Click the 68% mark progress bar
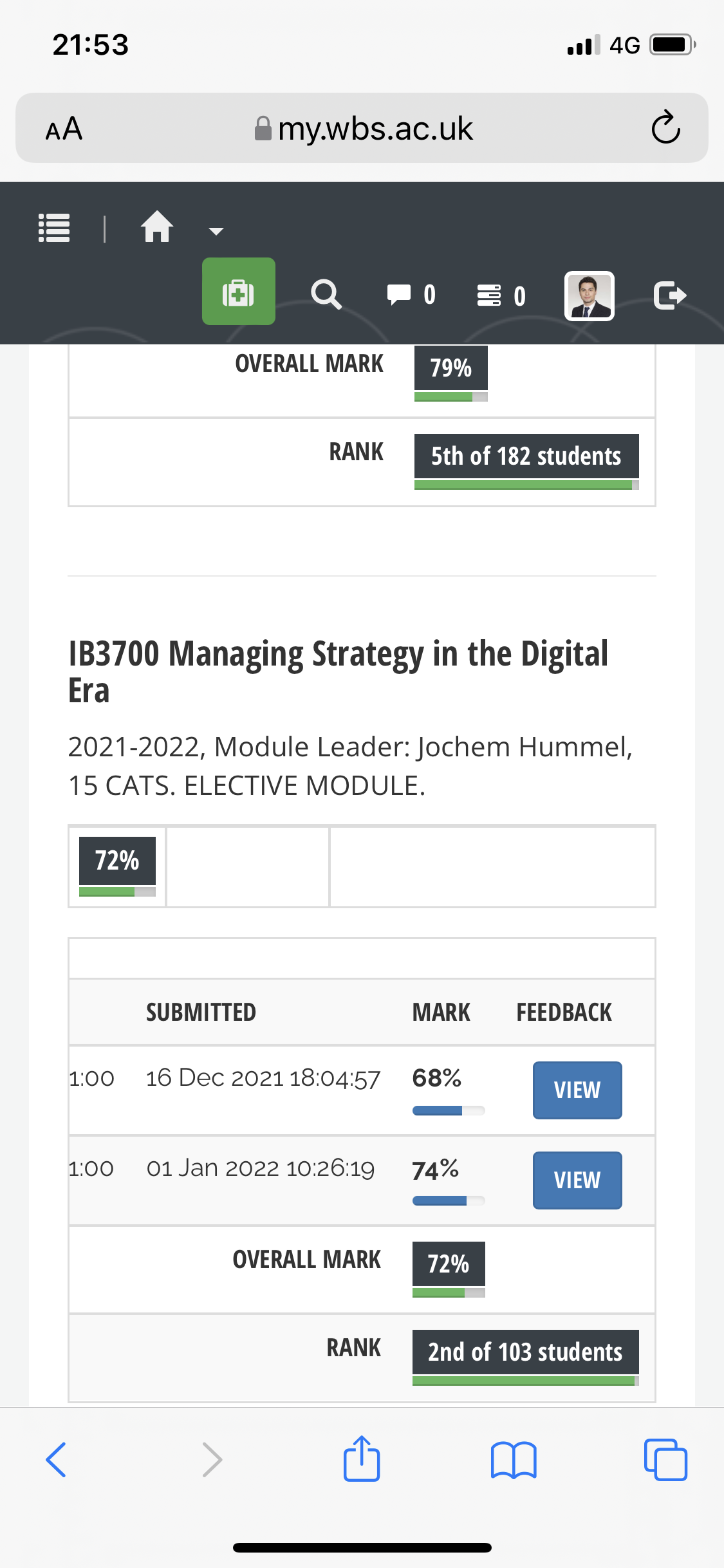 tap(449, 1110)
